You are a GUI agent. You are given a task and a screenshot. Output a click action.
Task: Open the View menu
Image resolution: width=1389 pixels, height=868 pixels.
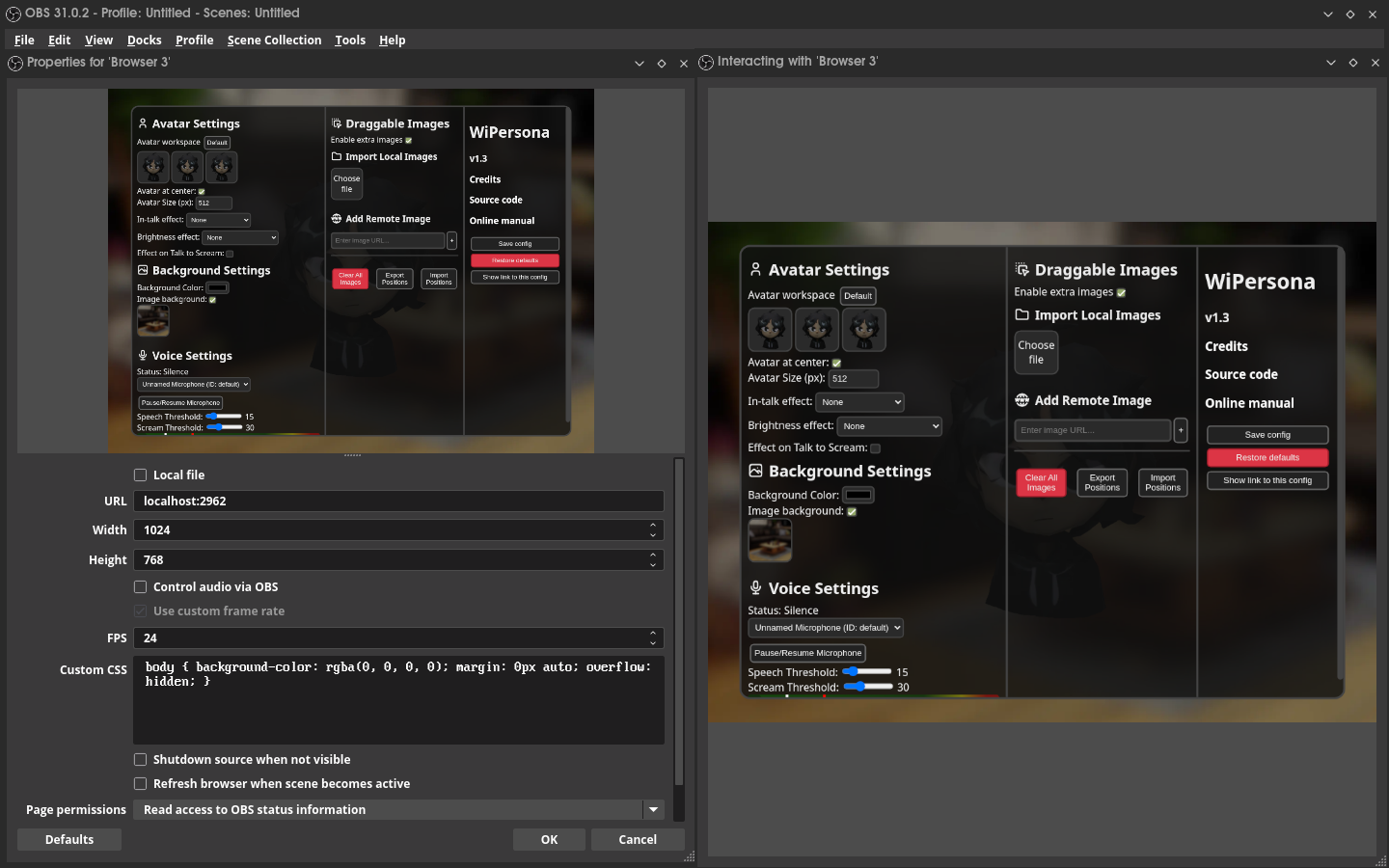coord(99,41)
